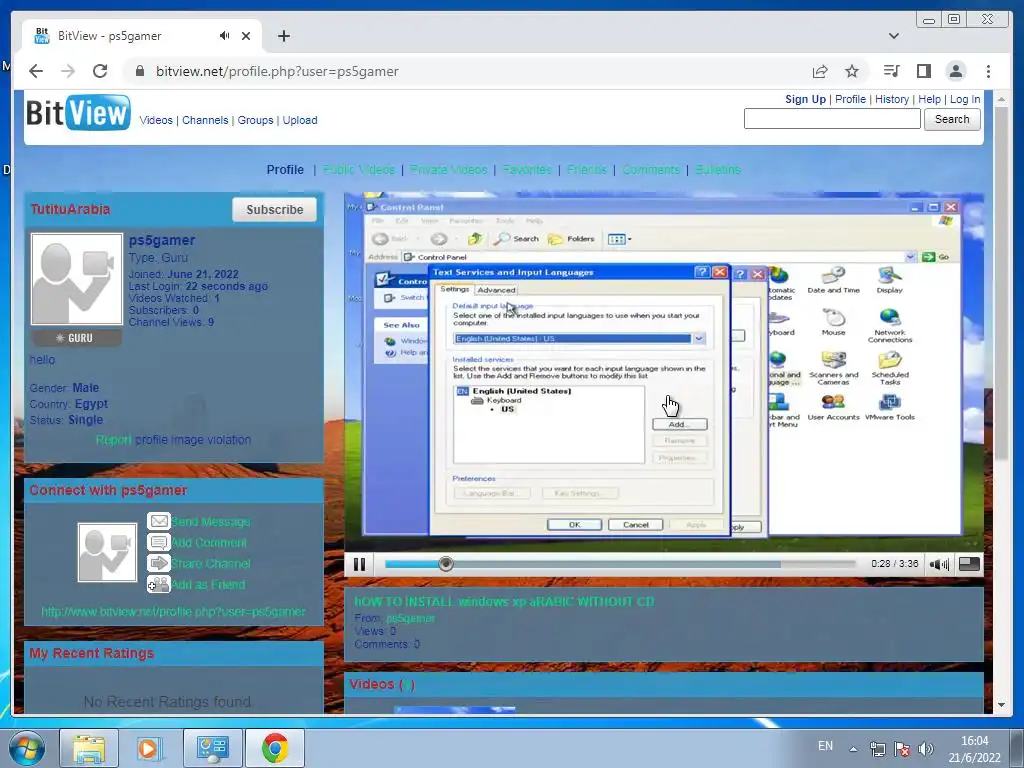Open the Chrome side panel icon
The width and height of the screenshot is (1024, 768).
coord(923,71)
